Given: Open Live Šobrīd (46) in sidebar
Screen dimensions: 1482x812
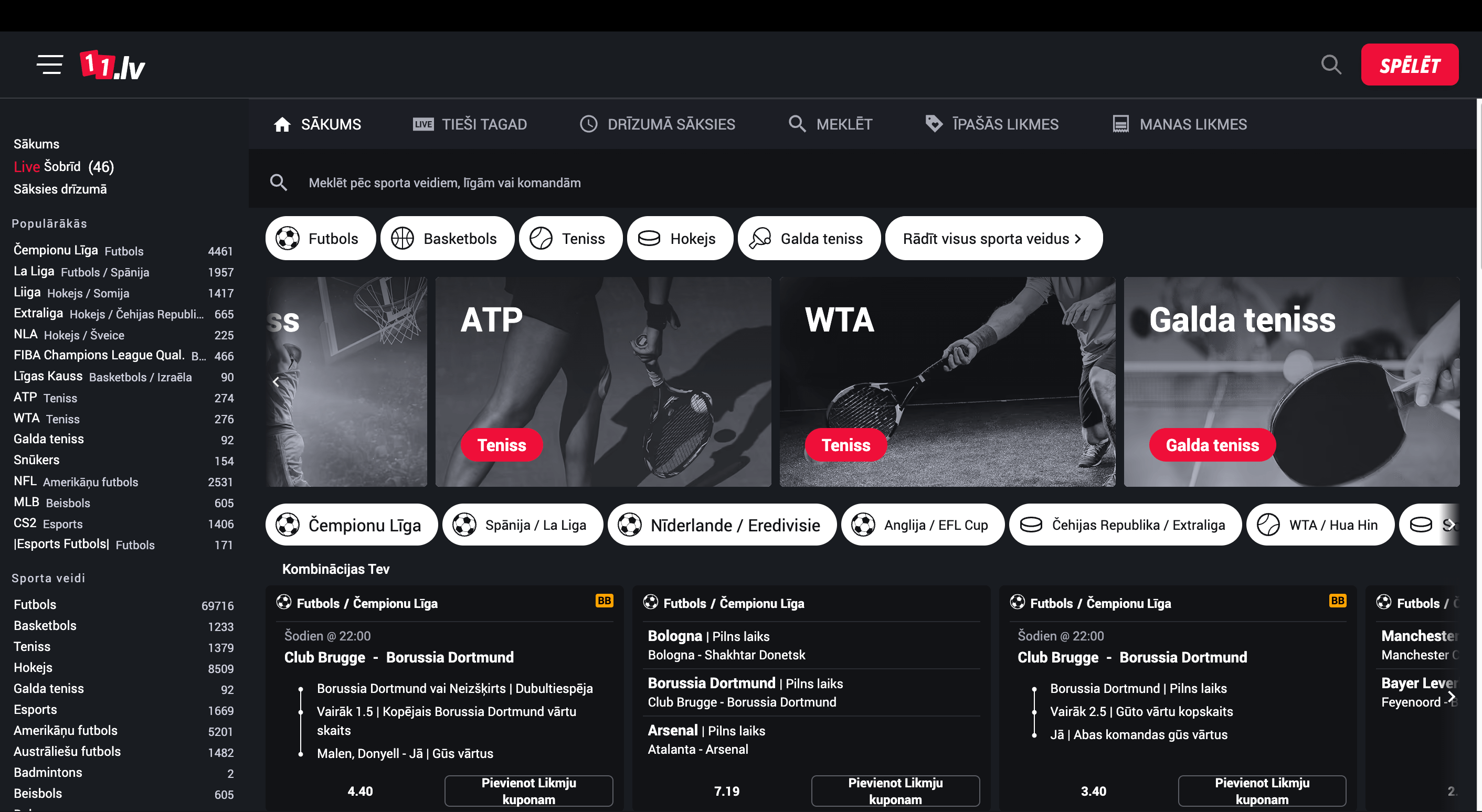Looking at the screenshot, I should point(64,167).
